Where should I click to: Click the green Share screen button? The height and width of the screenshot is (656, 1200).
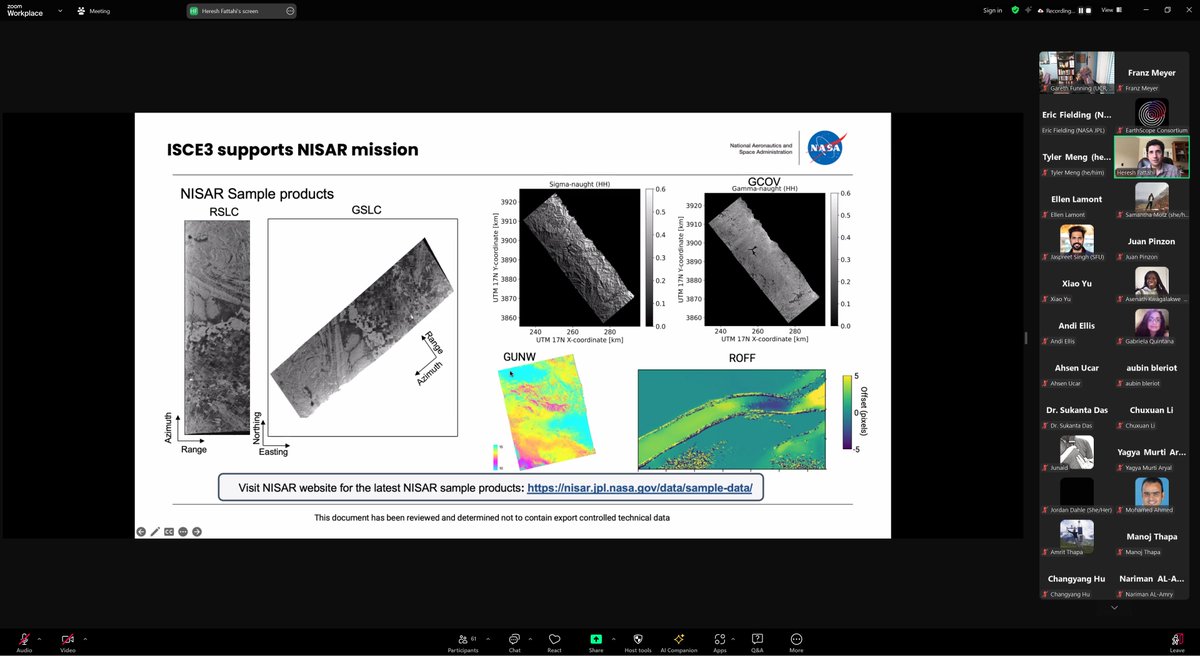pos(596,641)
